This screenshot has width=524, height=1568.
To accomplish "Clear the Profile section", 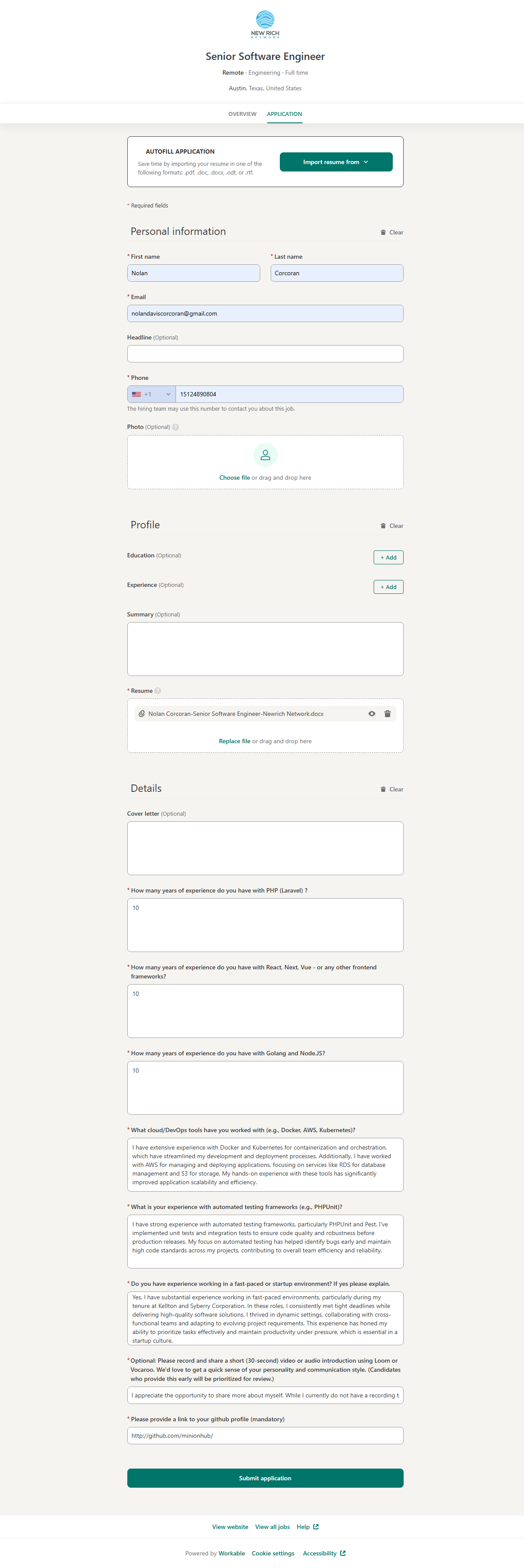I will (391, 526).
